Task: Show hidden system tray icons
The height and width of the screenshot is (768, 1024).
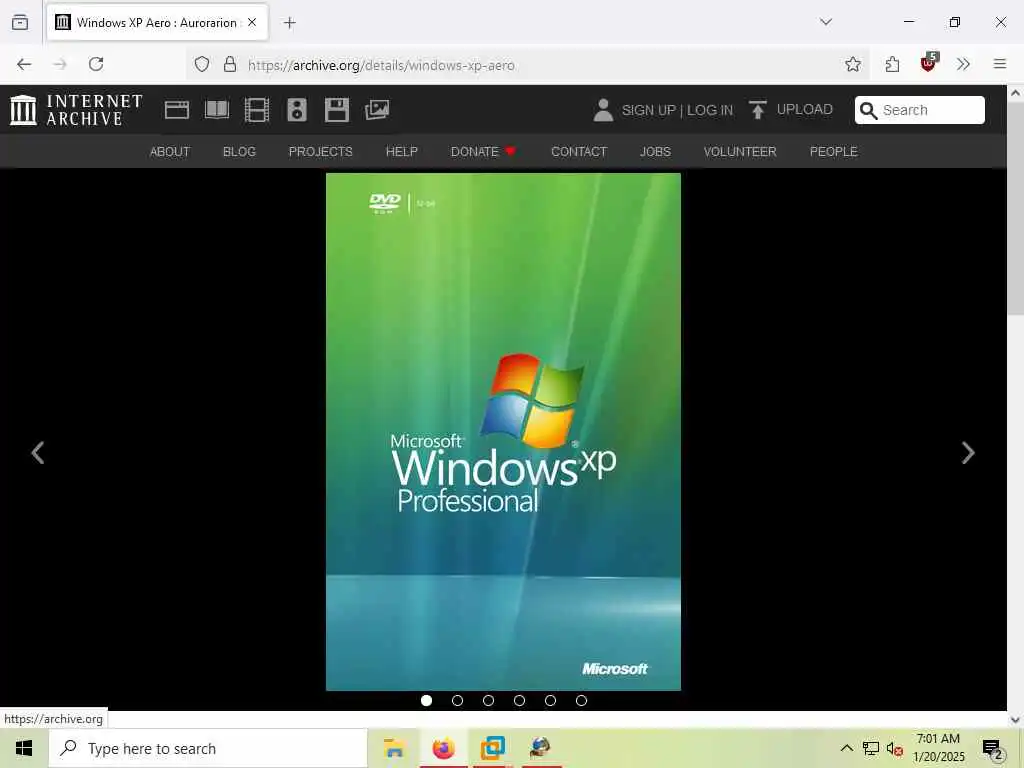Action: pyautogui.click(x=846, y=748)
